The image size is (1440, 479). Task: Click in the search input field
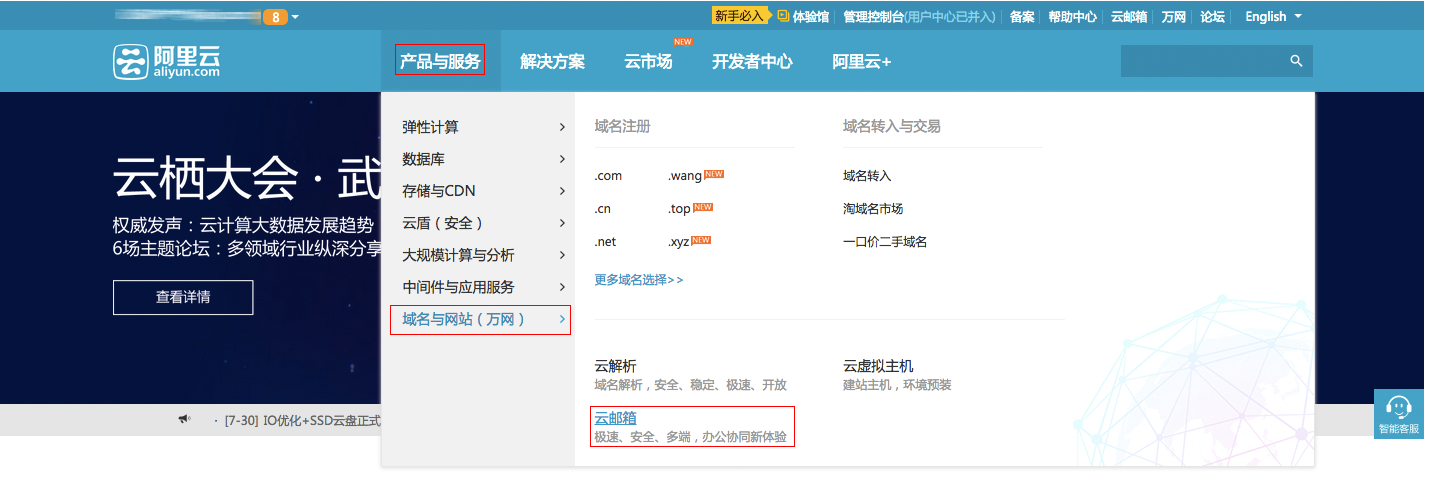pos(1200,61)
